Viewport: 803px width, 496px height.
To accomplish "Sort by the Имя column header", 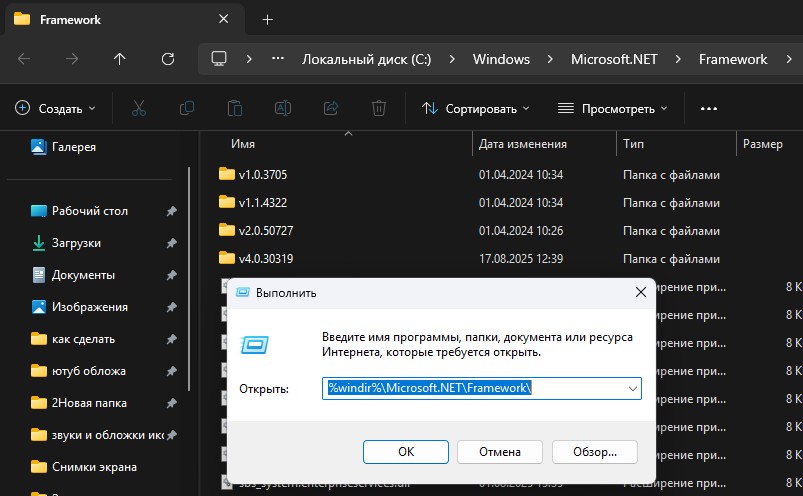I will [x=243, y=144].
